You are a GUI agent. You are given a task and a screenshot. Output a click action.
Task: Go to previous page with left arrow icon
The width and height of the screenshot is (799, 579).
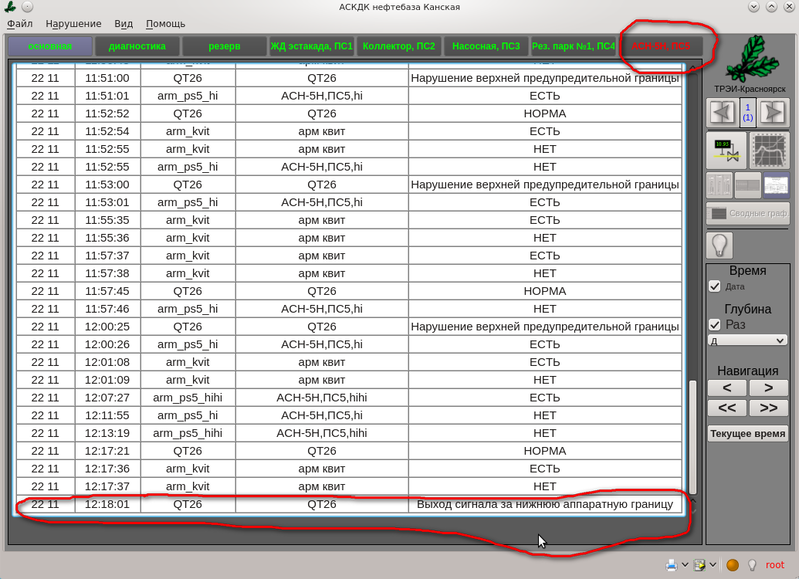point(722,110)
